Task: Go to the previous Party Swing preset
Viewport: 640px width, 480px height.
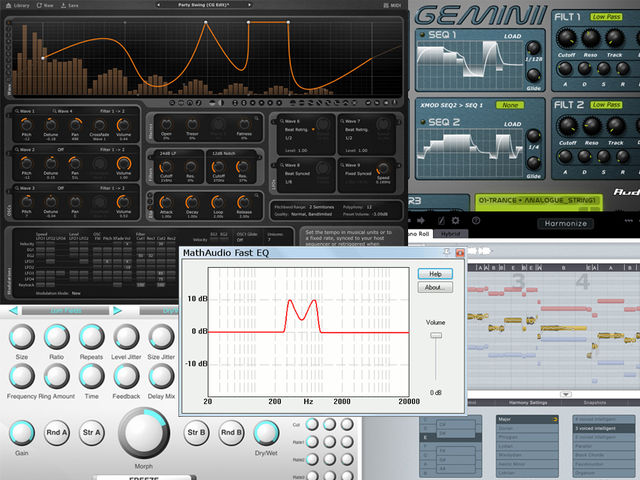Action: click(159, 5)
